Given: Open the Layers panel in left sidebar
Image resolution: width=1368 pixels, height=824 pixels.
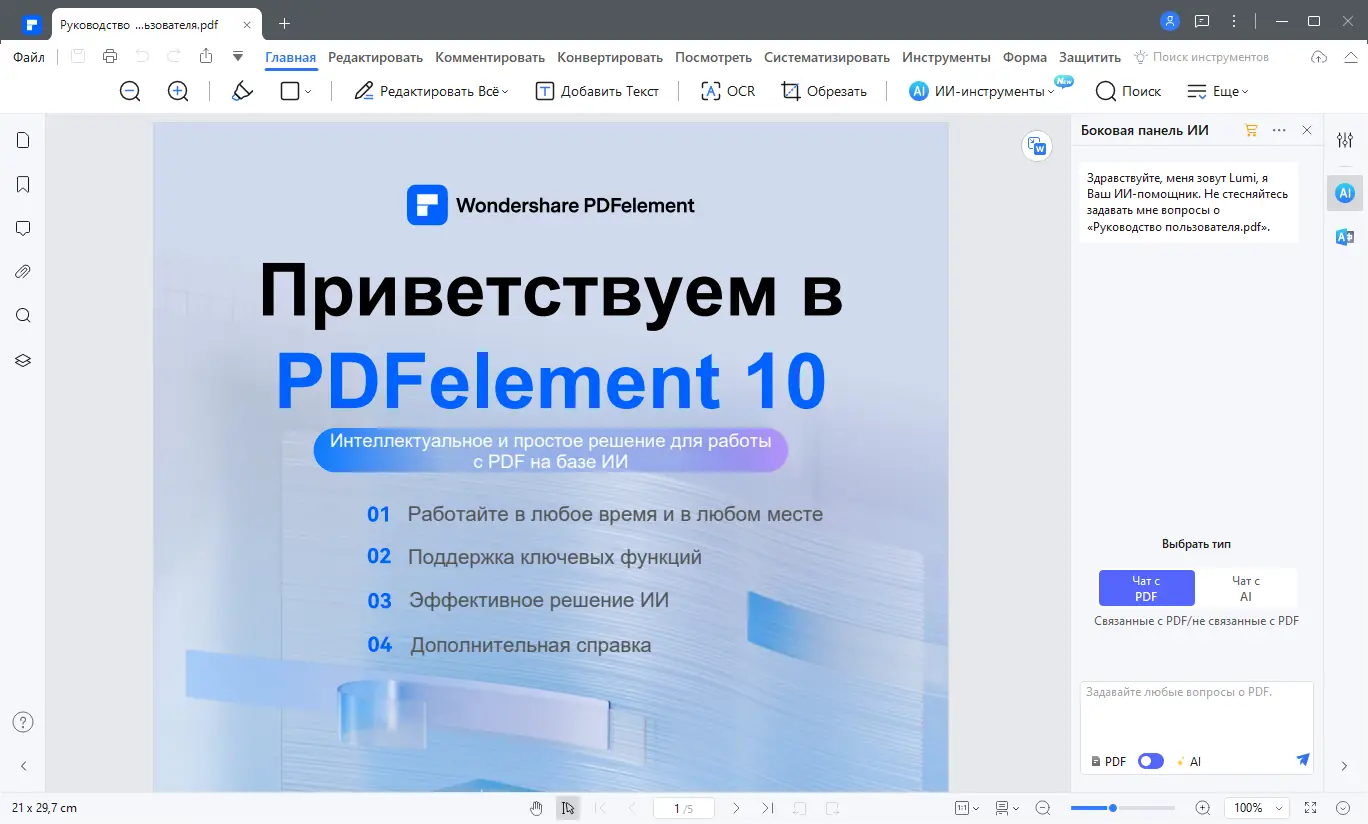Looking at the screenshot, I should pyautogui.click(x=22, y=360).
